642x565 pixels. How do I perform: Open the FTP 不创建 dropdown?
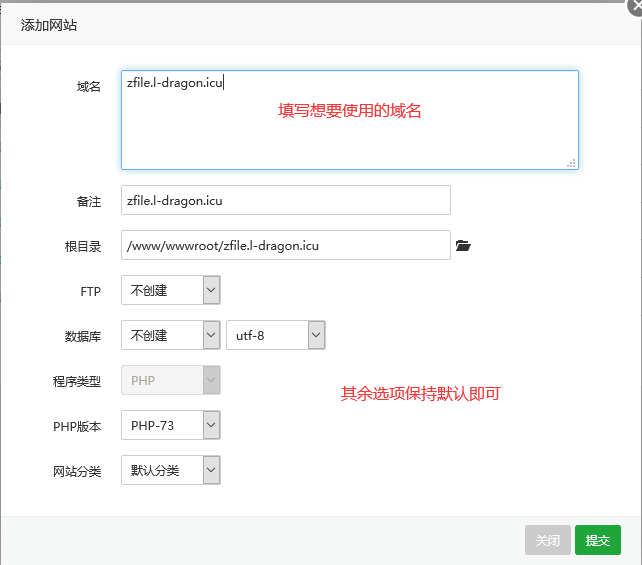(170, 290)
